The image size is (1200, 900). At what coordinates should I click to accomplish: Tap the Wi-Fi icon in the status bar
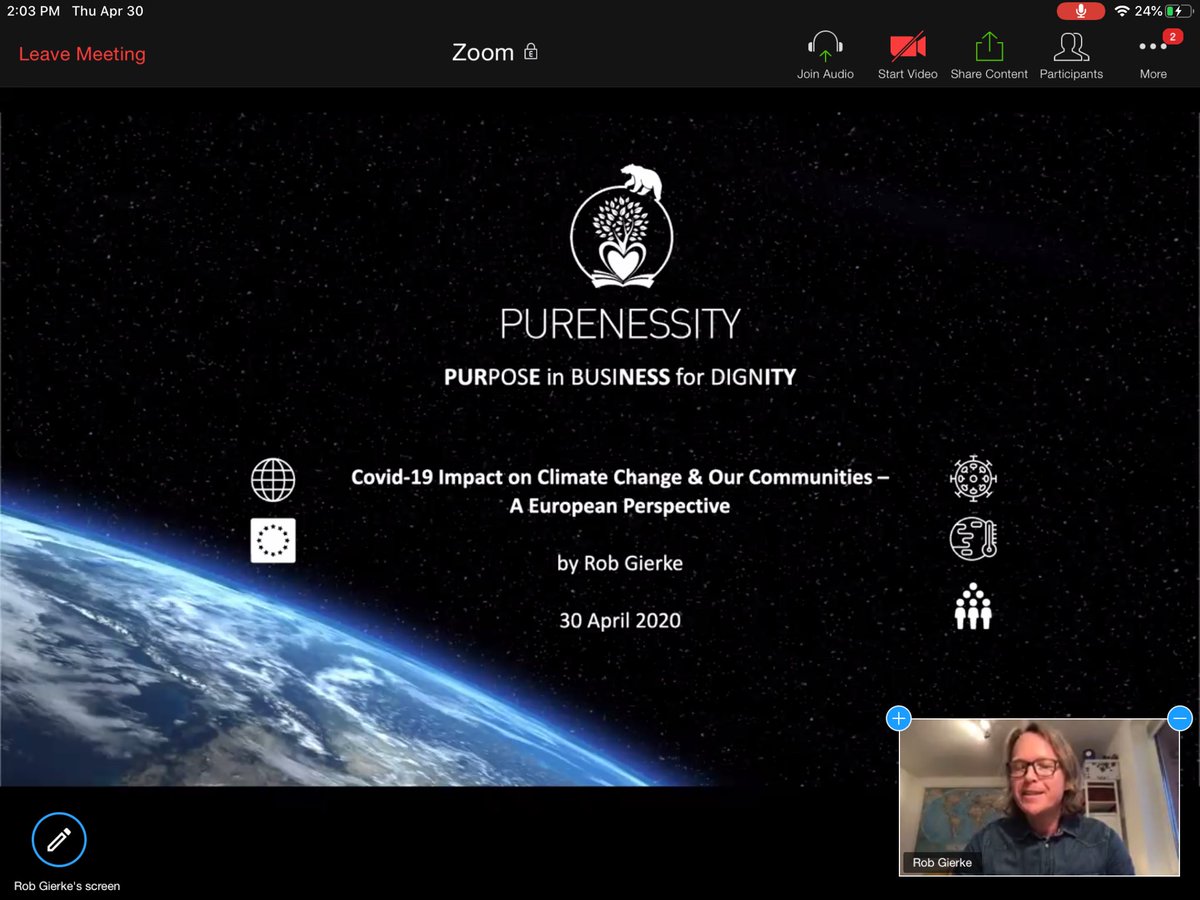pyautogui.click(x=1122, y=11)
